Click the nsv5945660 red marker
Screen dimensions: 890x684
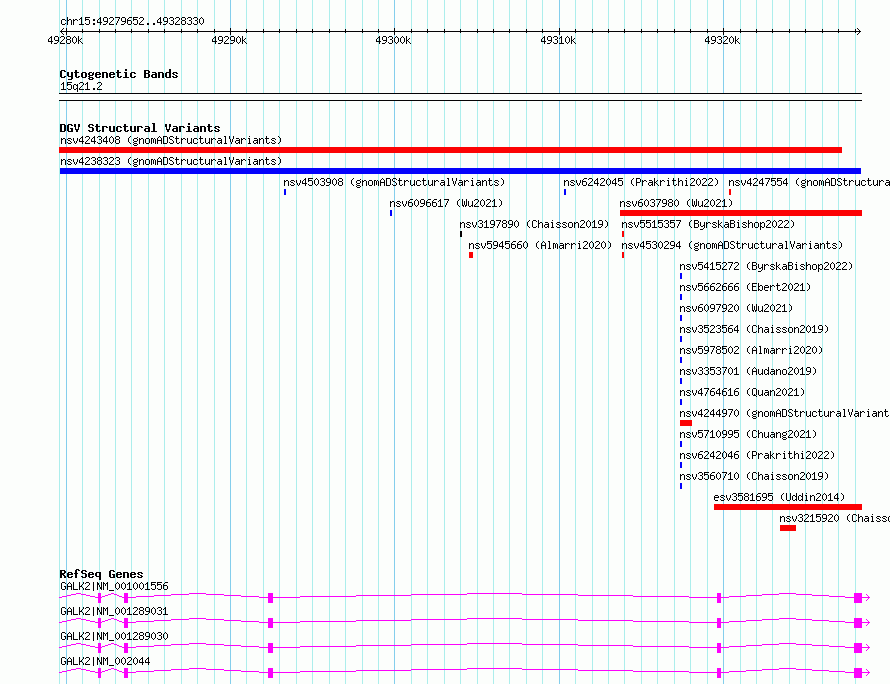(471, 255)
